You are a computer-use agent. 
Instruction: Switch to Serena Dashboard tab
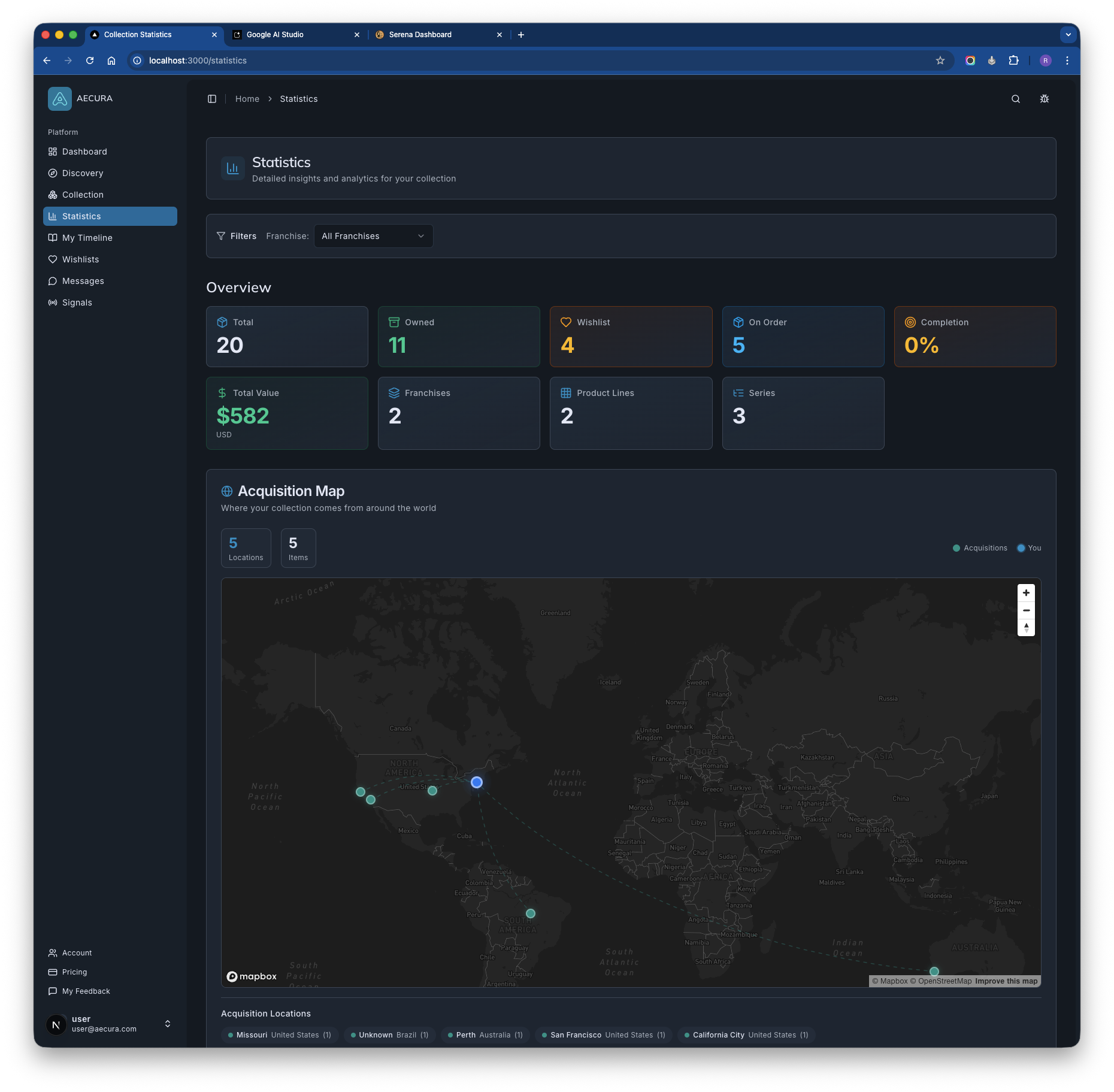[x=439, y=35]
